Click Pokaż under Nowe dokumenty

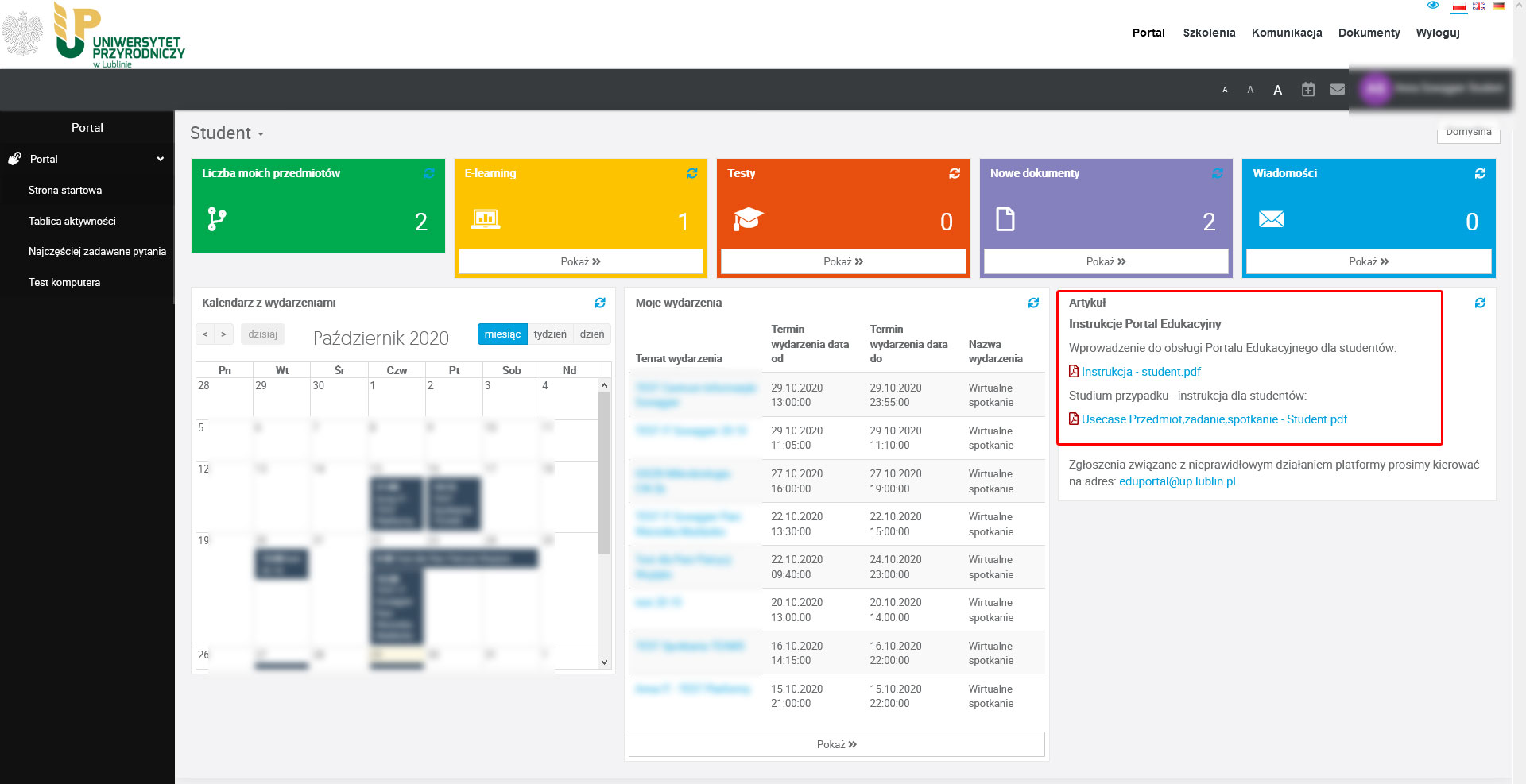(1106, 261)
